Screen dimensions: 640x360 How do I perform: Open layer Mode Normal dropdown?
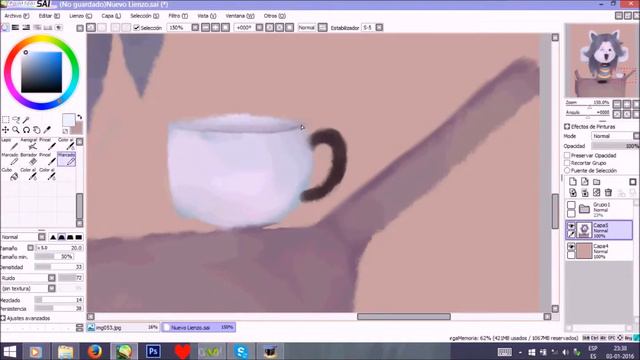(x=636, y=136)
